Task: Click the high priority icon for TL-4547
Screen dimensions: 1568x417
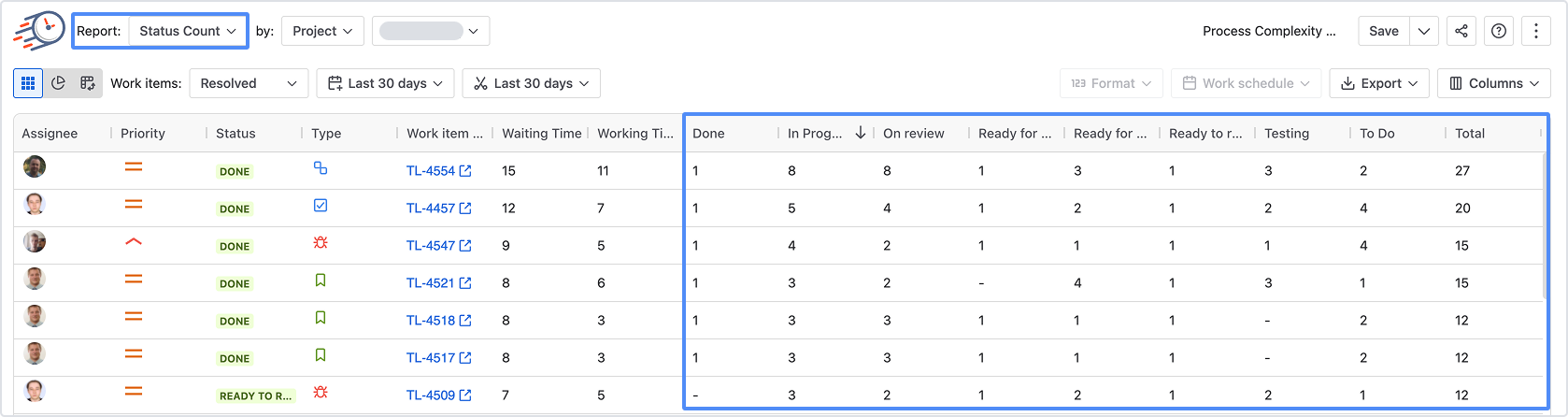Action: point(134,242)
